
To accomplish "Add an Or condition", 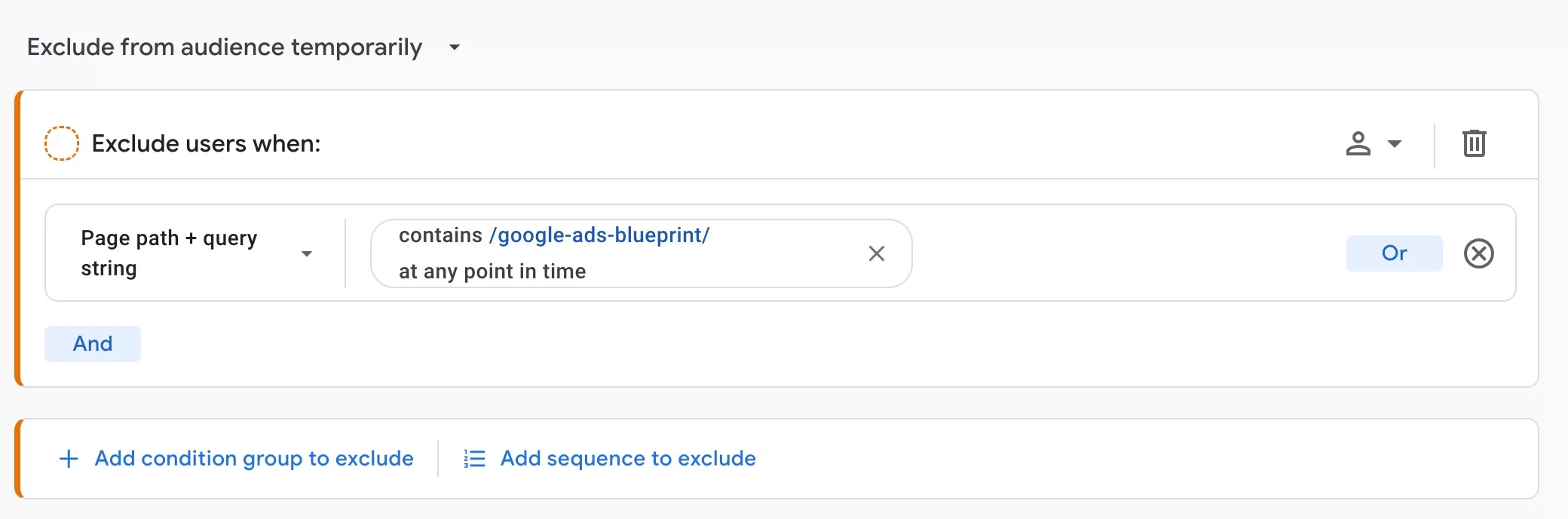I will pos(1394,253).
